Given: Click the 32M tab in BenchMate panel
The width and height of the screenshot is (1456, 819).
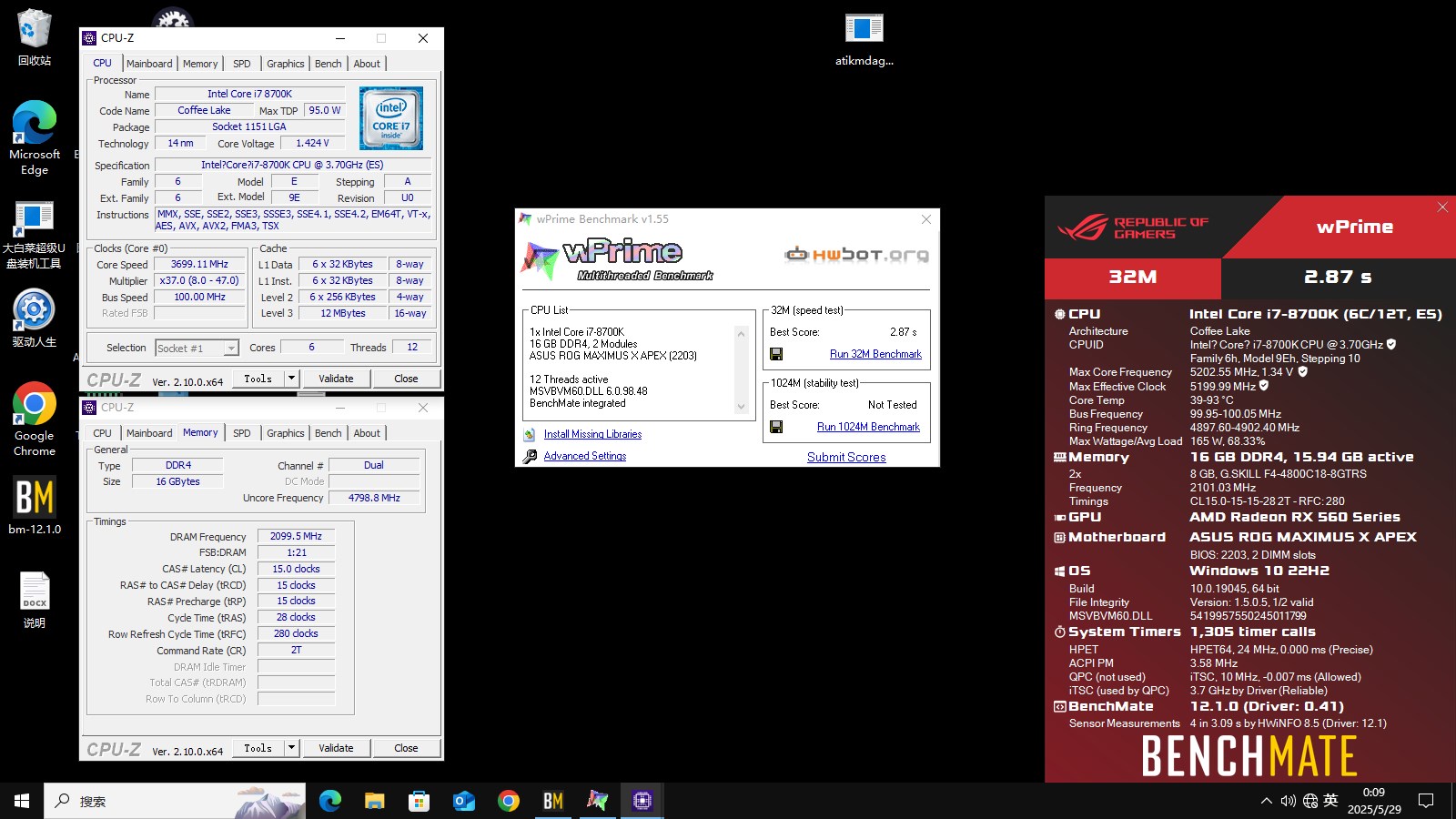Looking at the screenshot, I should click(1133, 277).
